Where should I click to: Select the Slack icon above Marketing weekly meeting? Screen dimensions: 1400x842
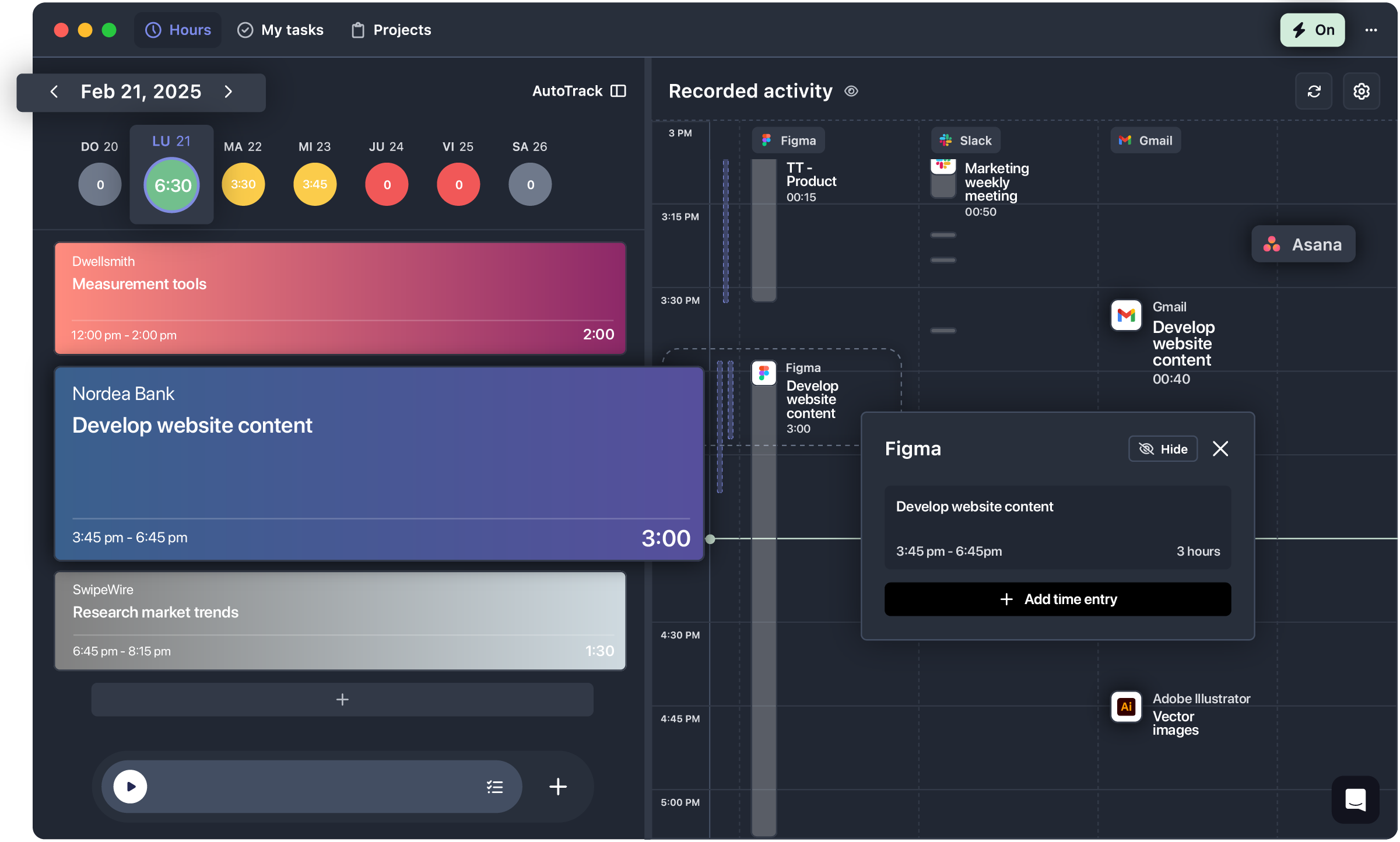tap(946, 140)
